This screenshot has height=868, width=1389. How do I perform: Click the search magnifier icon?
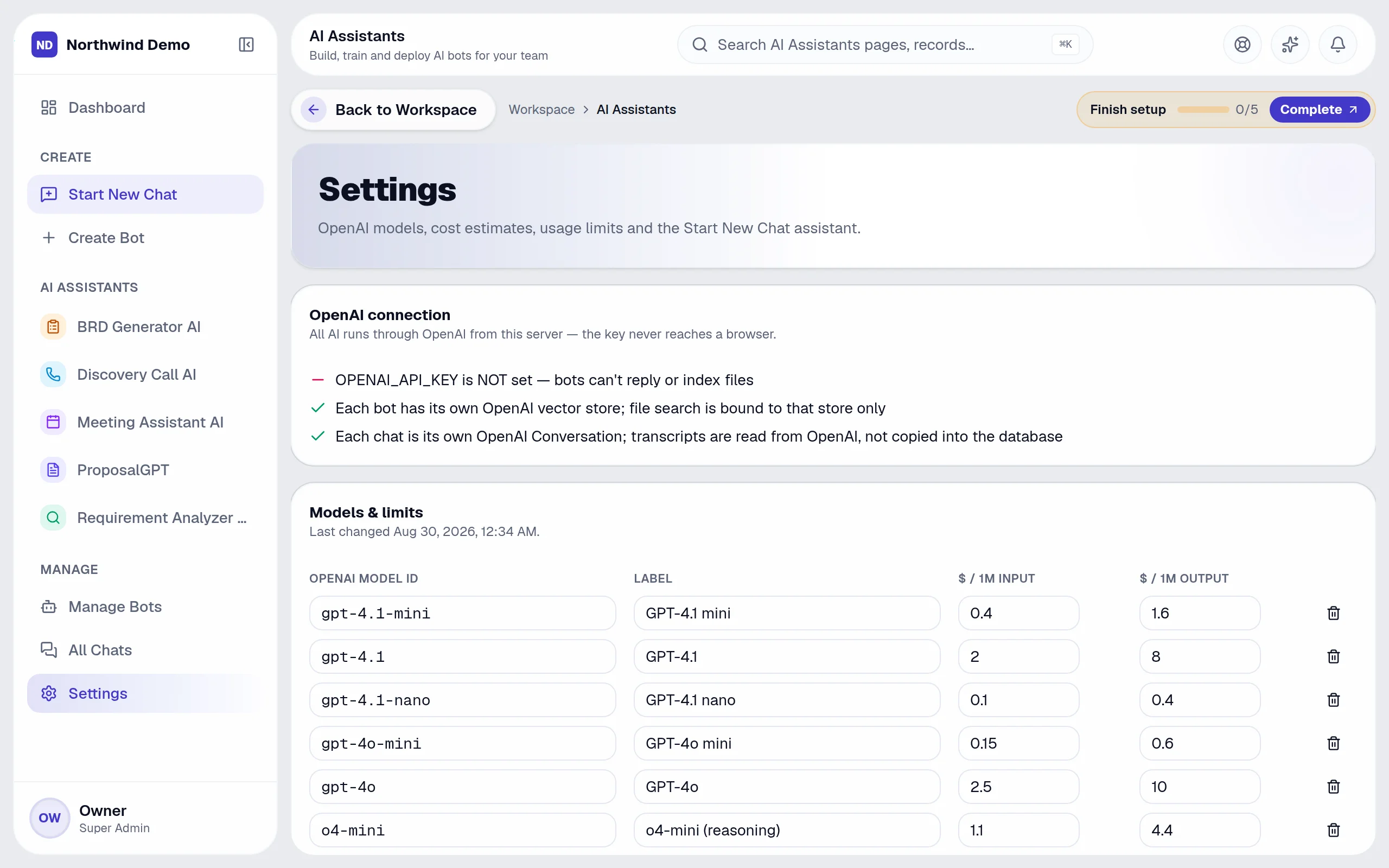[x=700, y=44]
